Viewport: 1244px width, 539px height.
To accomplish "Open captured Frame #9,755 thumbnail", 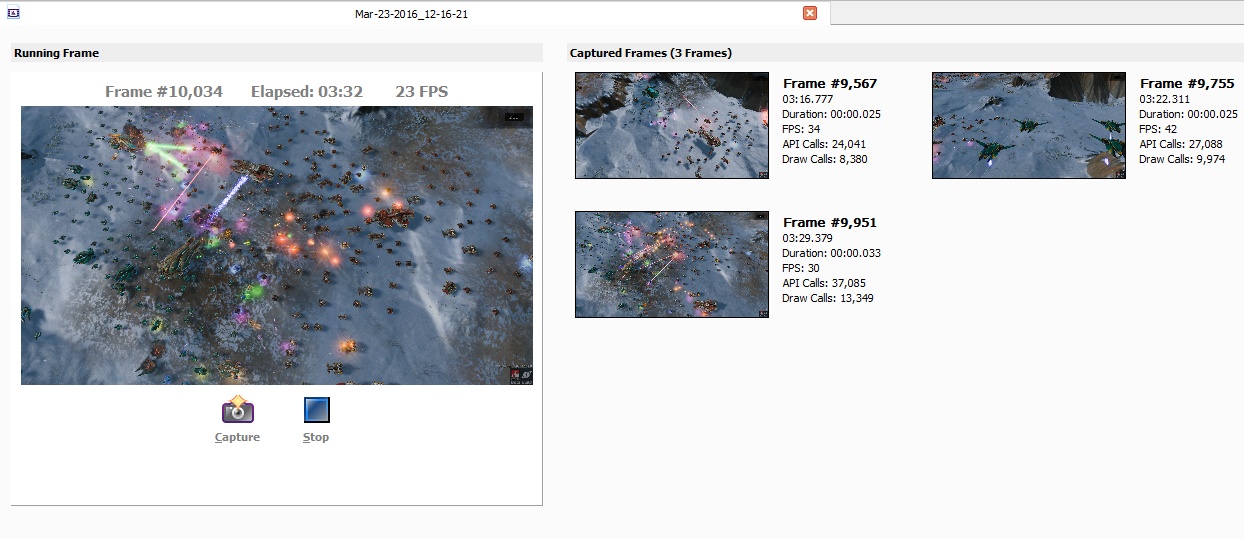I will tap(1029, 125).
